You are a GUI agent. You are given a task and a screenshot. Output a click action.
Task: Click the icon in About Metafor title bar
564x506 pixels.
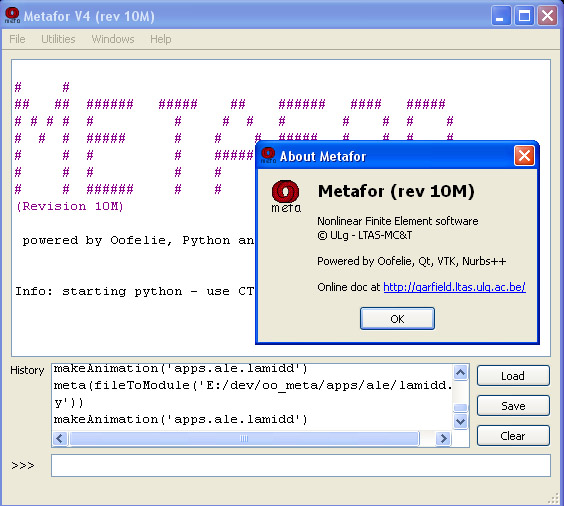point(268,155)
